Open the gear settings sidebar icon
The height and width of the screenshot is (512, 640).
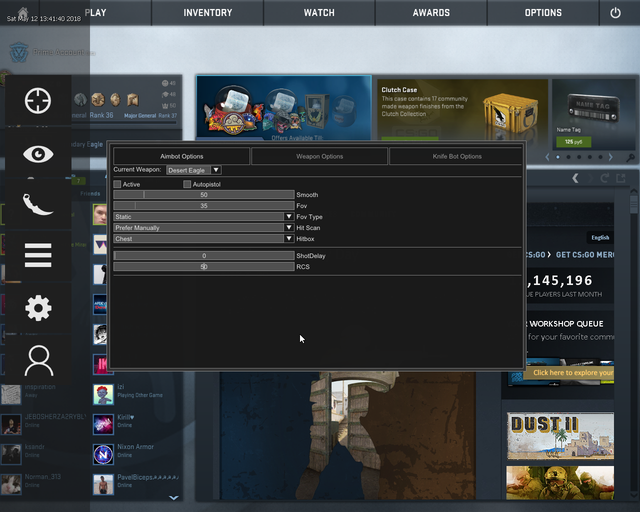click(x=38, y=308)
